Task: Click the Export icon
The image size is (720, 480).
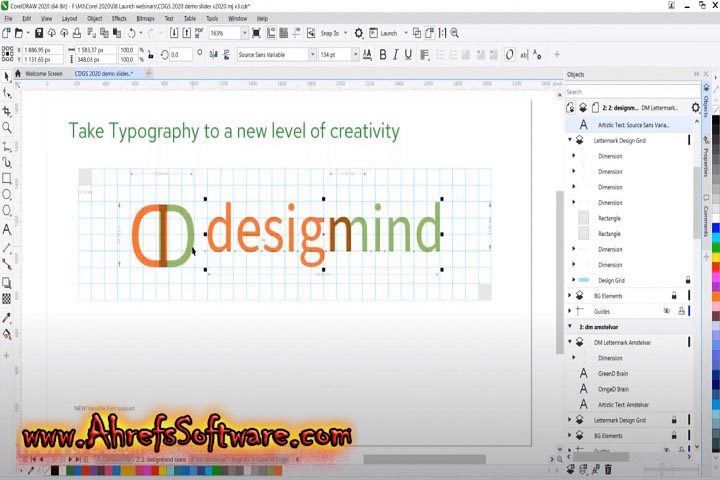Action: point(186,33)
